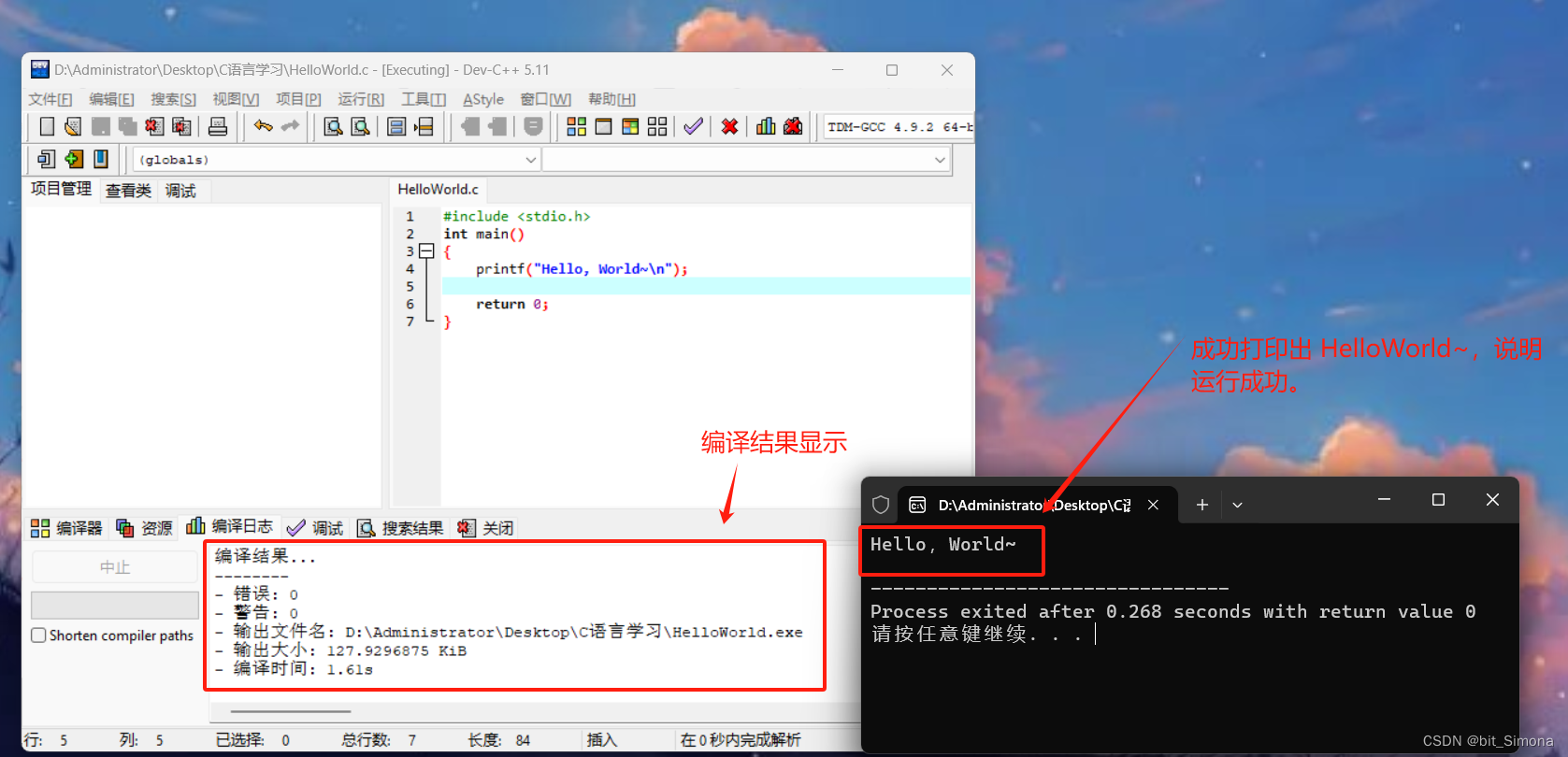Open the Replace dialog from the toolbar
The width and height of the screenshot is (1568, 757).
point(360,126)
